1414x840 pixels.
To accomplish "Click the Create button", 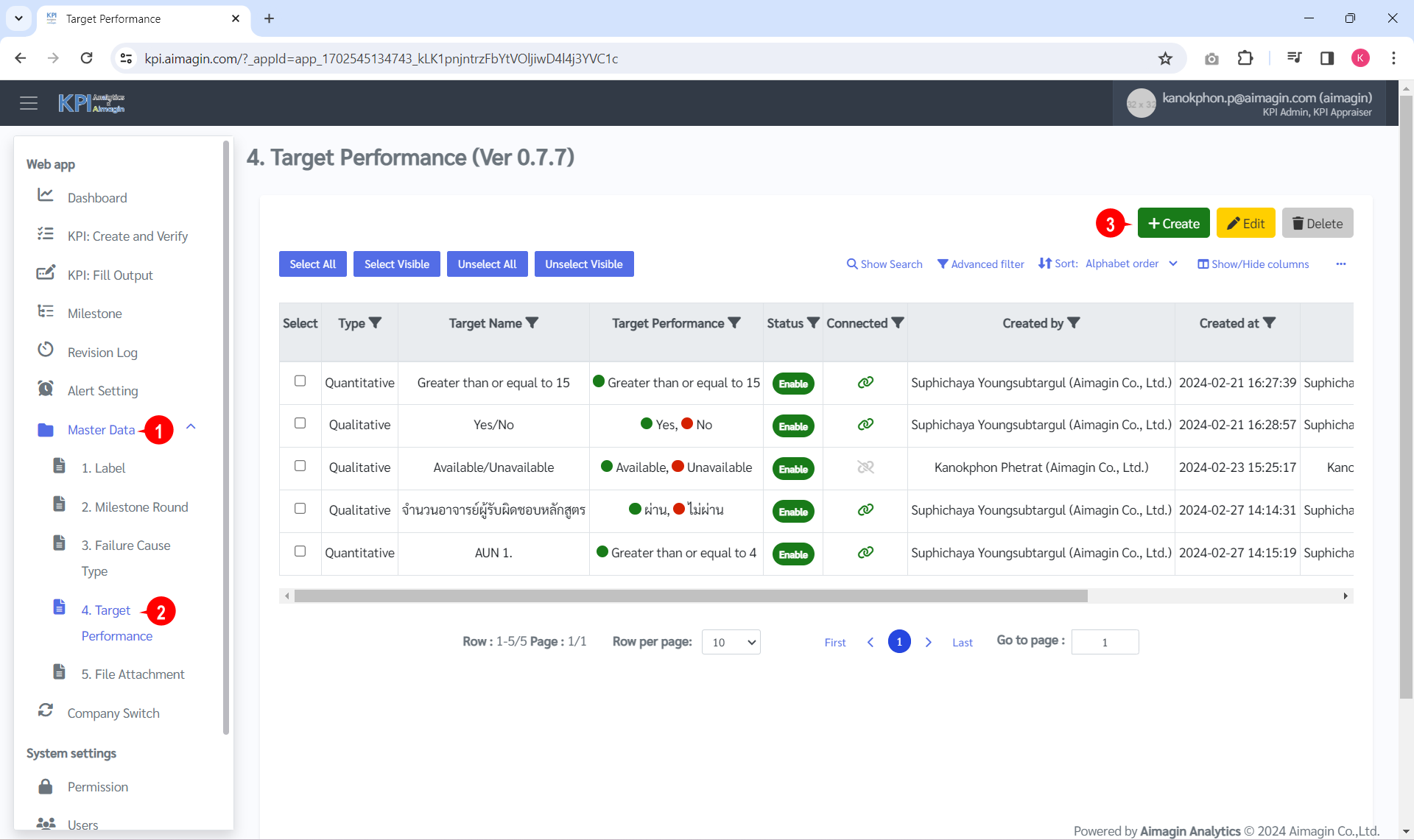I will coord(1173,222).
